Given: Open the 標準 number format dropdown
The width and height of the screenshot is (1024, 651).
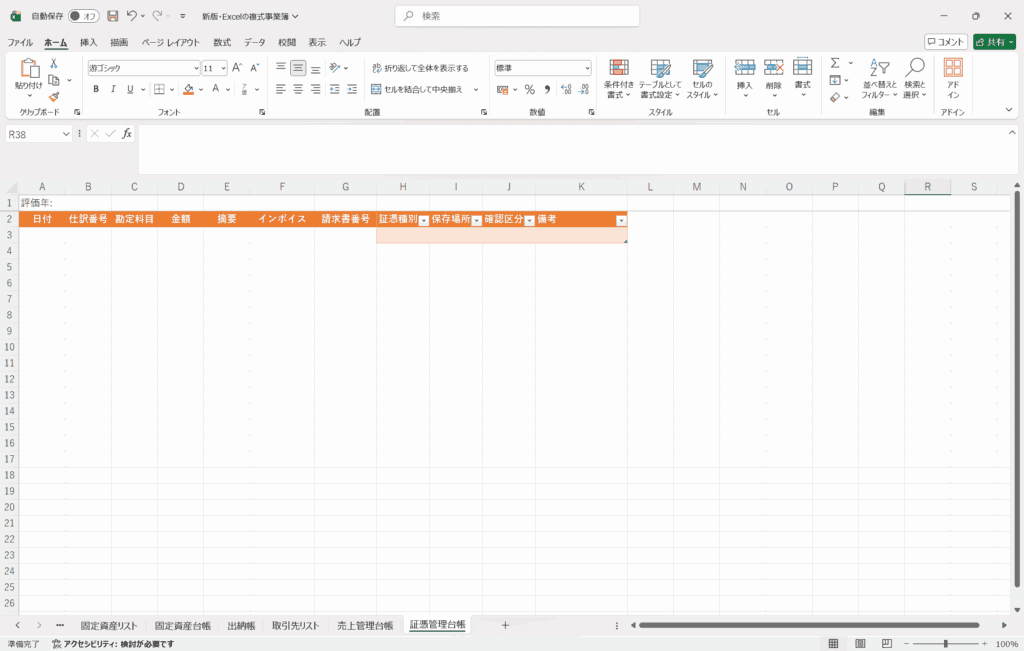Looking at the screenshot, I should point(587,68).
